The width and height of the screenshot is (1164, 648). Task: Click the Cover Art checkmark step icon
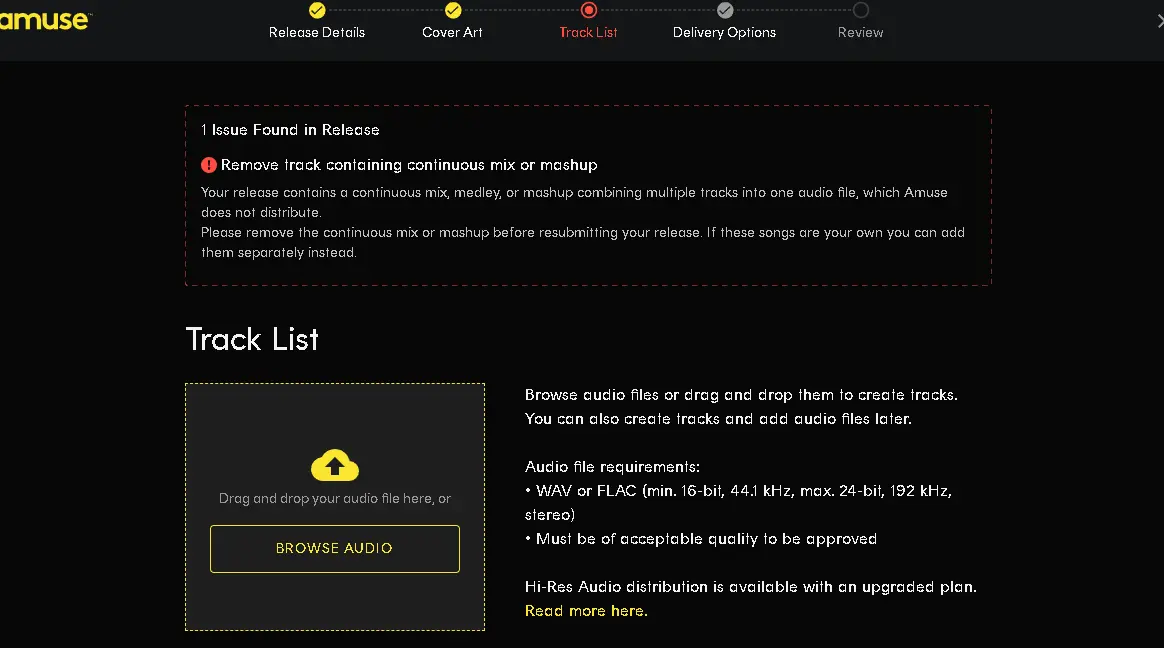pyautogui.click(x=453, y=10)
